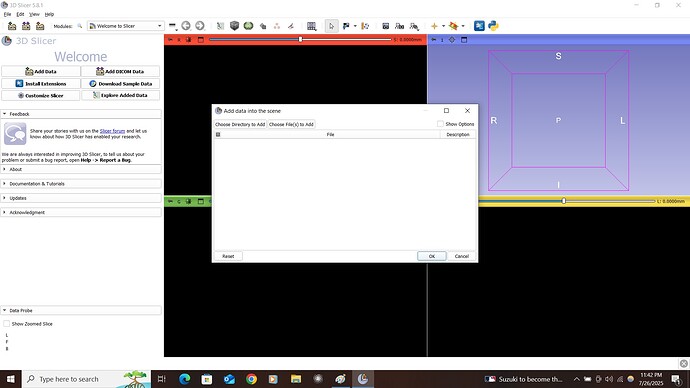Select the mouse pointer tool in the toolbar

point(331,26)
